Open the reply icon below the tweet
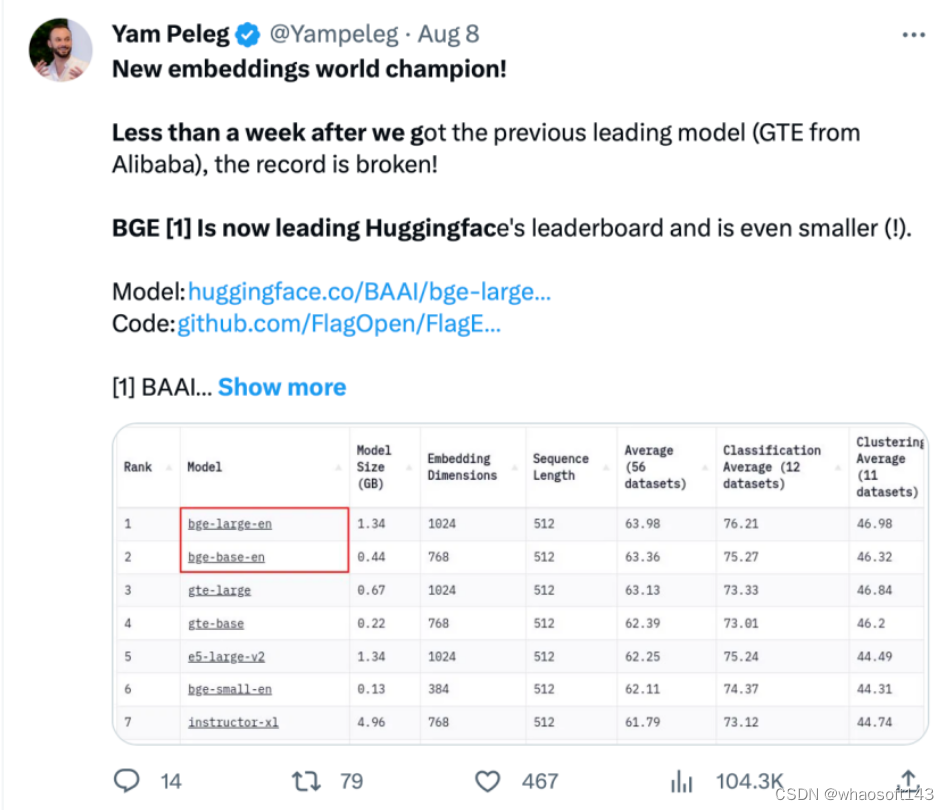949x810 pixels. coord(126,781)
